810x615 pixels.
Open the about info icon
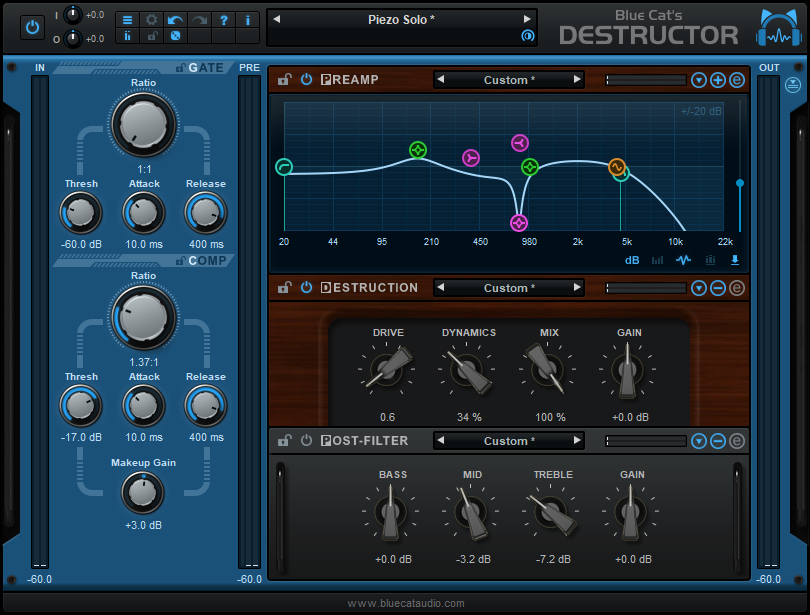(x=247, y=20)
